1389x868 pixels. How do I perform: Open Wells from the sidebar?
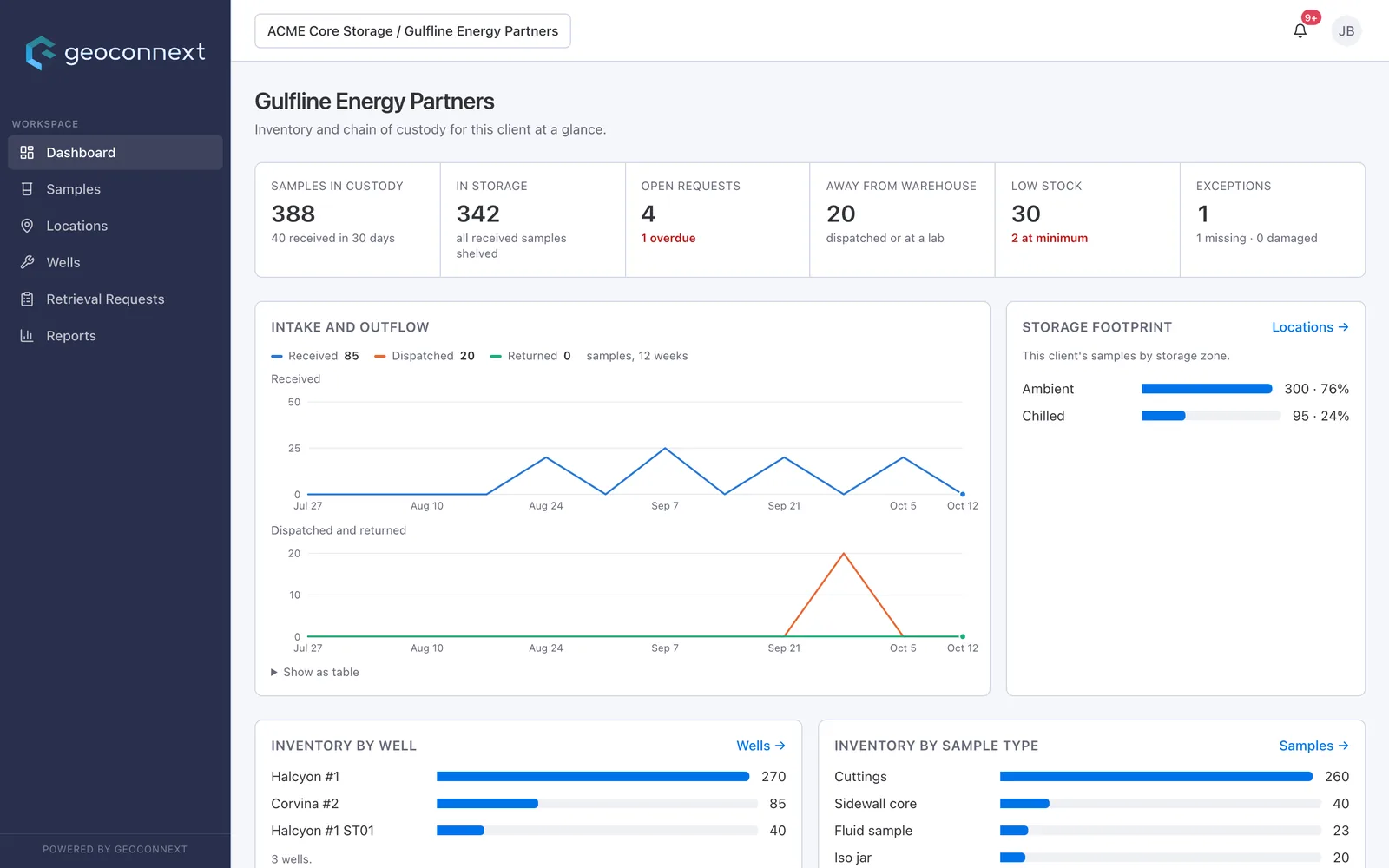pos(115,262)
